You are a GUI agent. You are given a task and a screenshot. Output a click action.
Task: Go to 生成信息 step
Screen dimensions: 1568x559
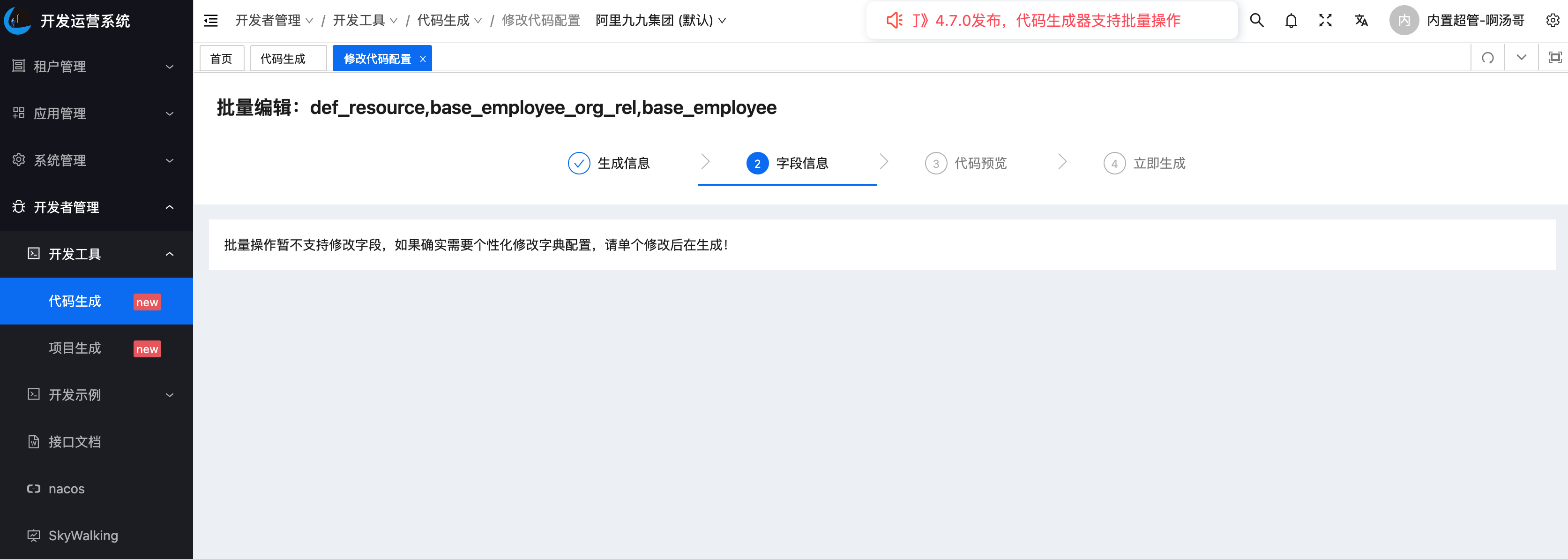tap(609, 163)
